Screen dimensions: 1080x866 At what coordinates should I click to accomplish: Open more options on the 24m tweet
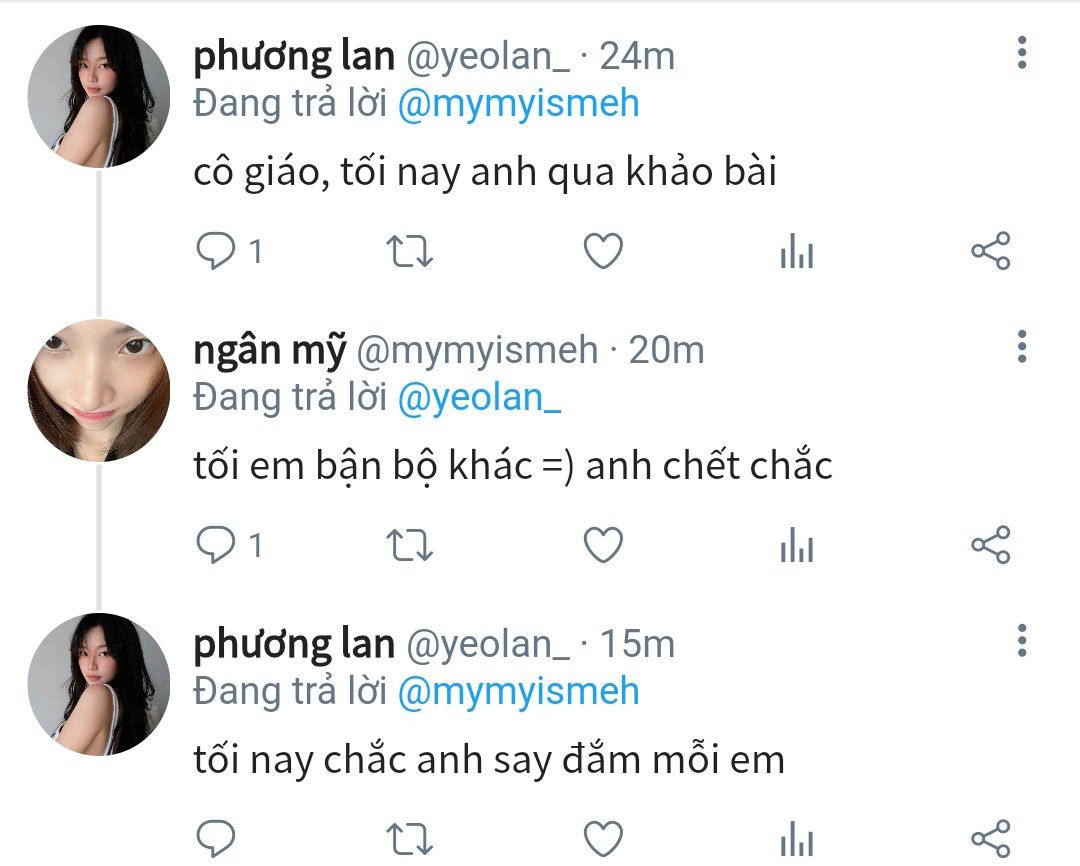click(x=1022, y=52)
